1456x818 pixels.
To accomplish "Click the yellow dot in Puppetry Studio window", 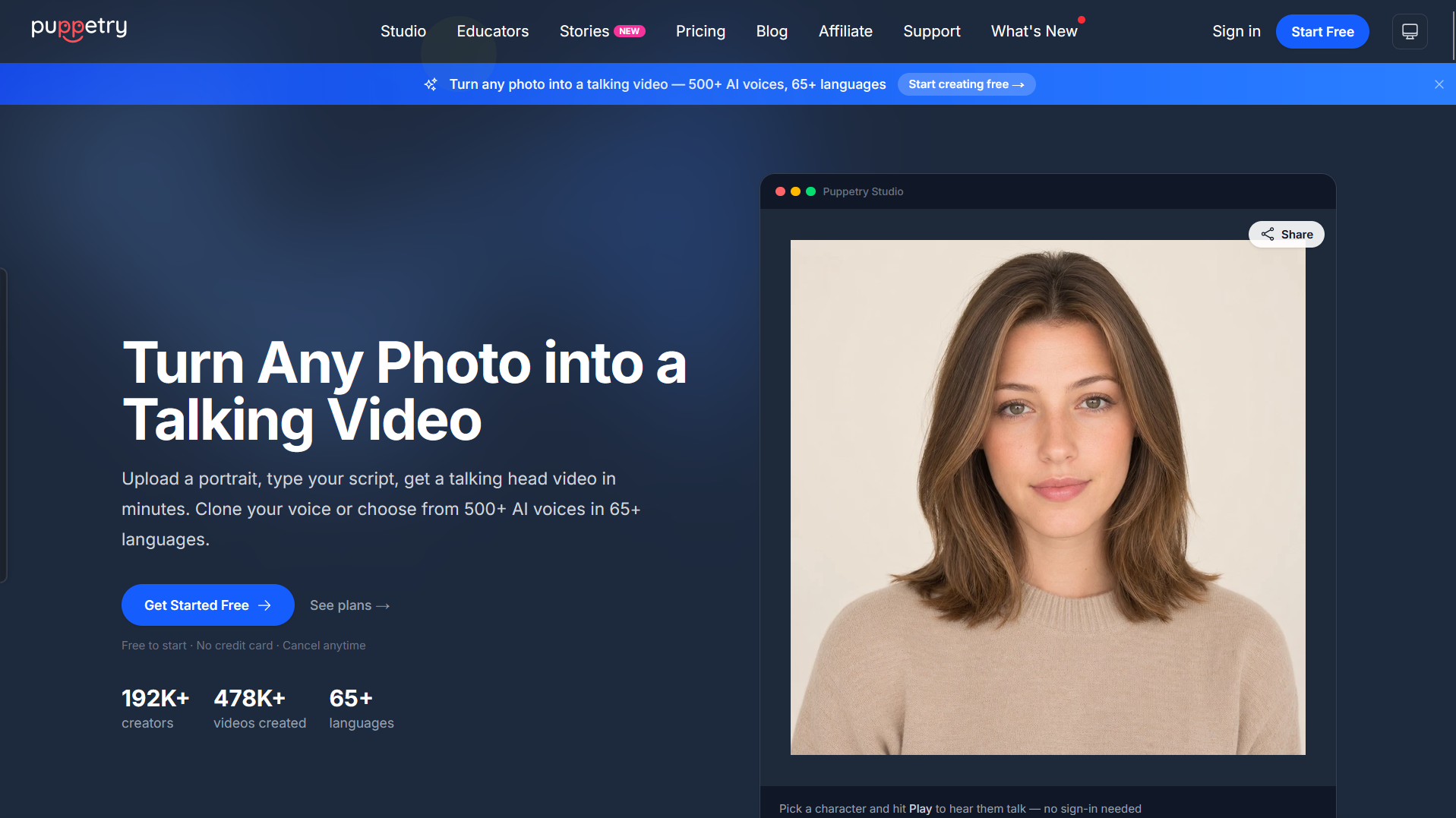I will pos(795,191).
